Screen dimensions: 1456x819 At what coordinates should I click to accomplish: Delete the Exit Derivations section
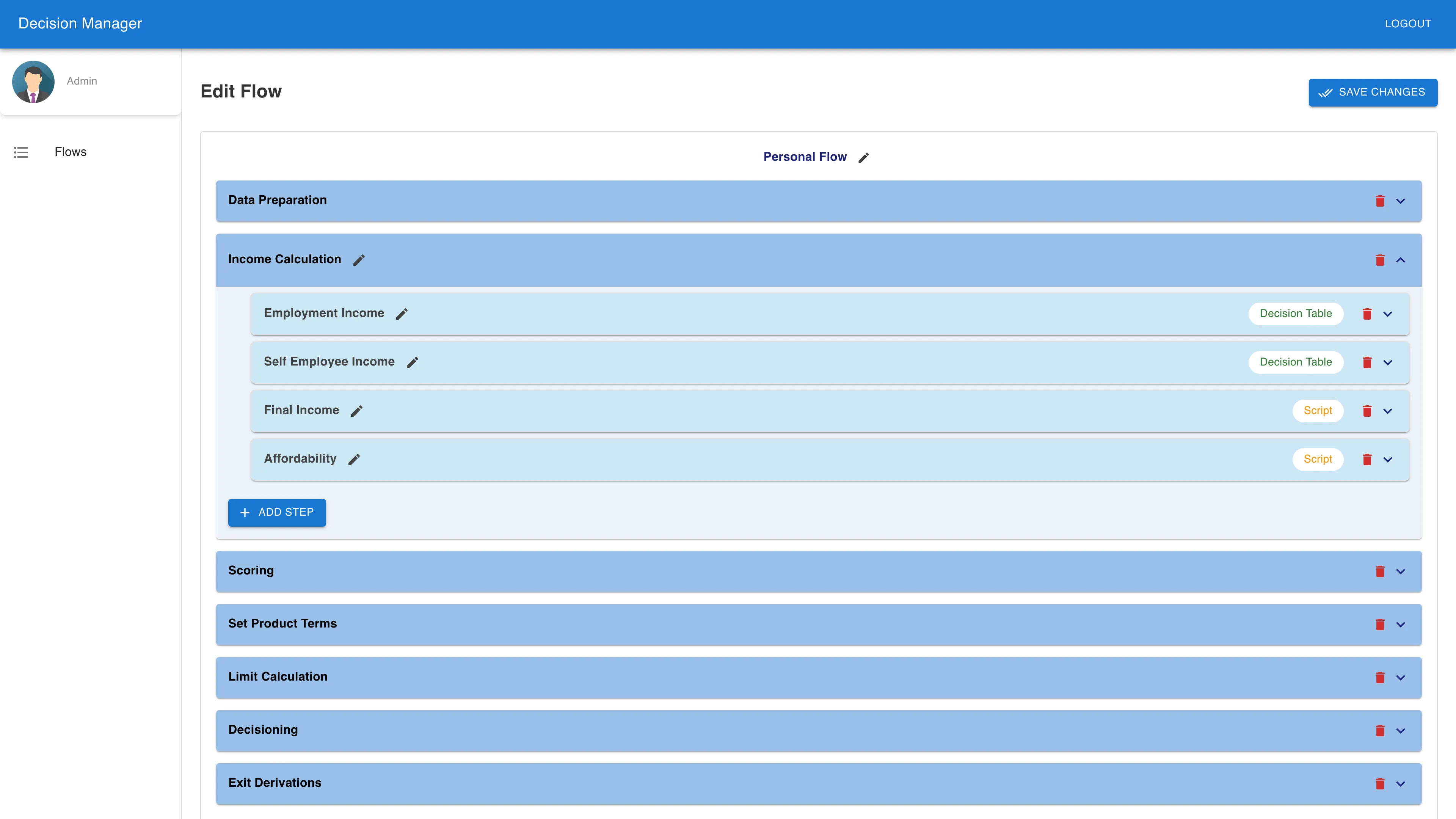tap(1381, 783)
